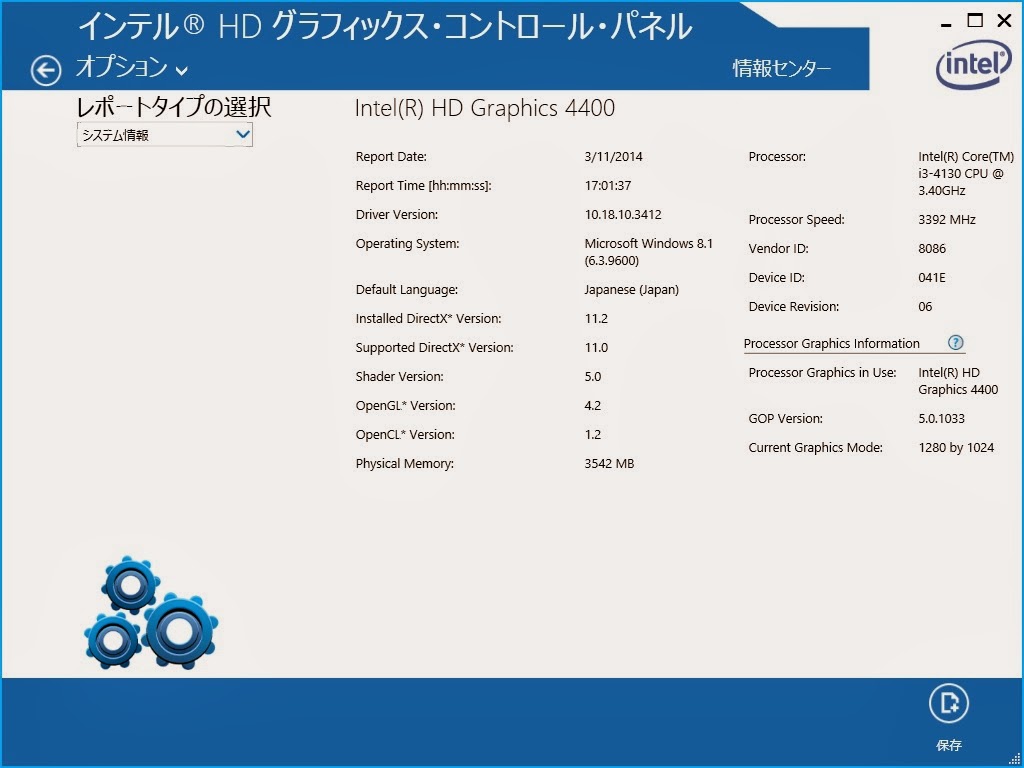This screenshot has width=1024, height=768.
Task: Open help via the question mark icon
Action: tap(956, 343)
